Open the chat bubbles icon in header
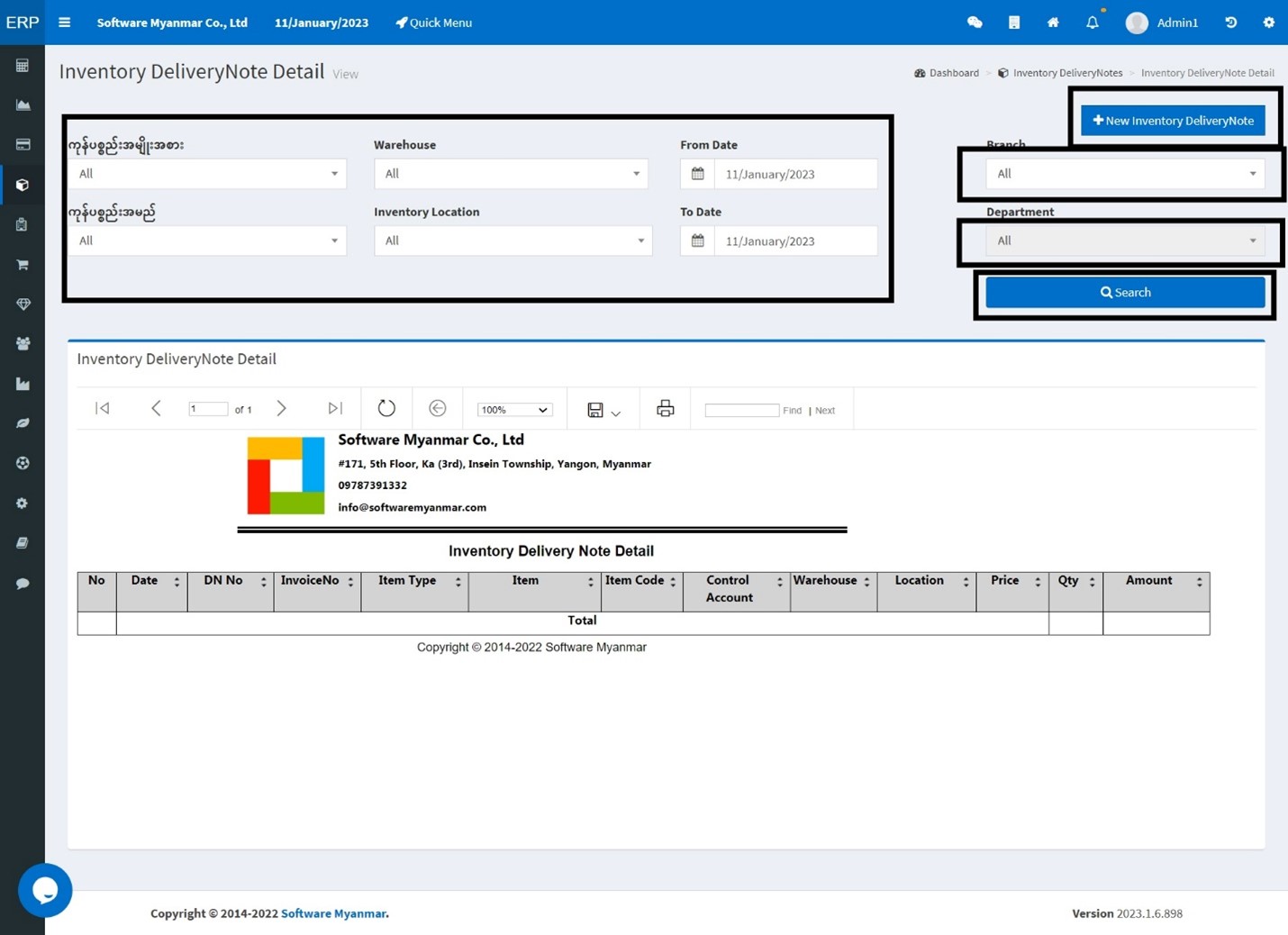Viewport: 1288px width, 935px height. click(x=975, y=23)
